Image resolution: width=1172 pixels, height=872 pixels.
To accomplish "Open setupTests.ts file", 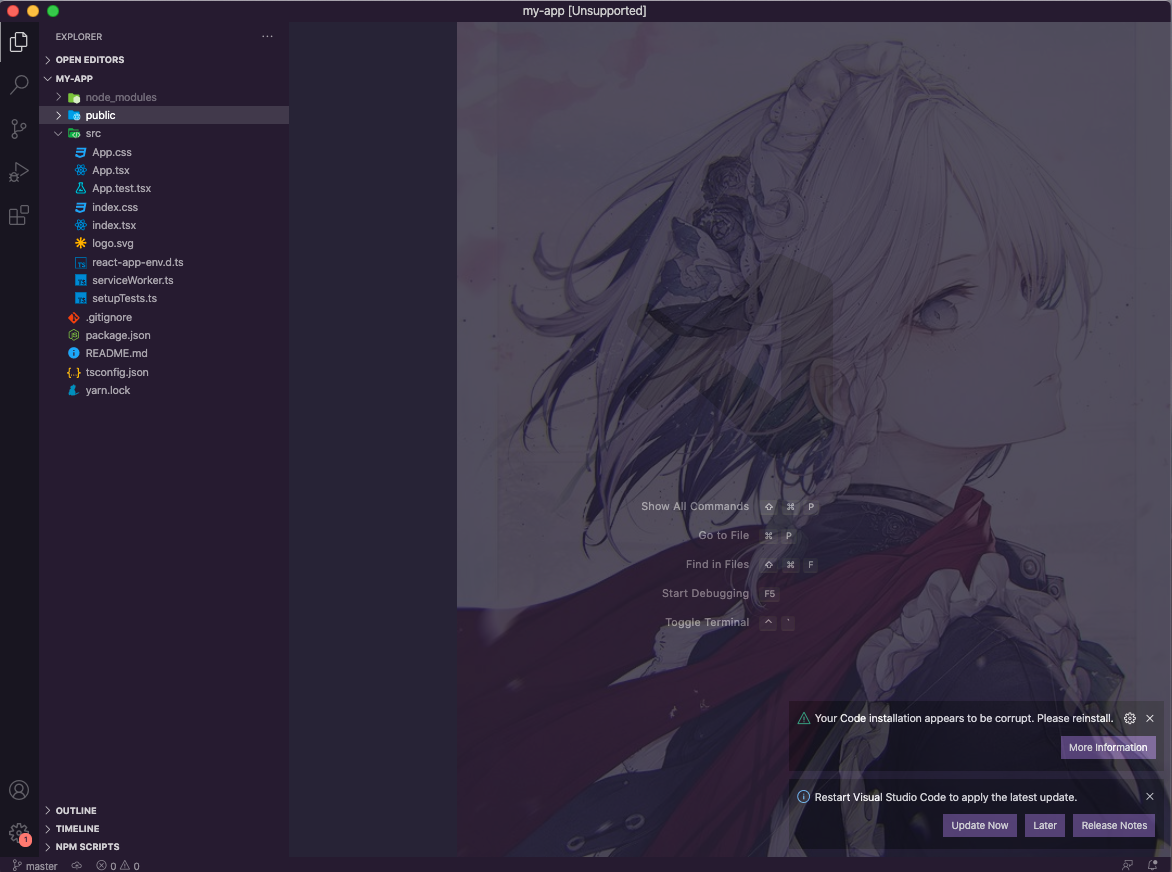I will 164,298.
